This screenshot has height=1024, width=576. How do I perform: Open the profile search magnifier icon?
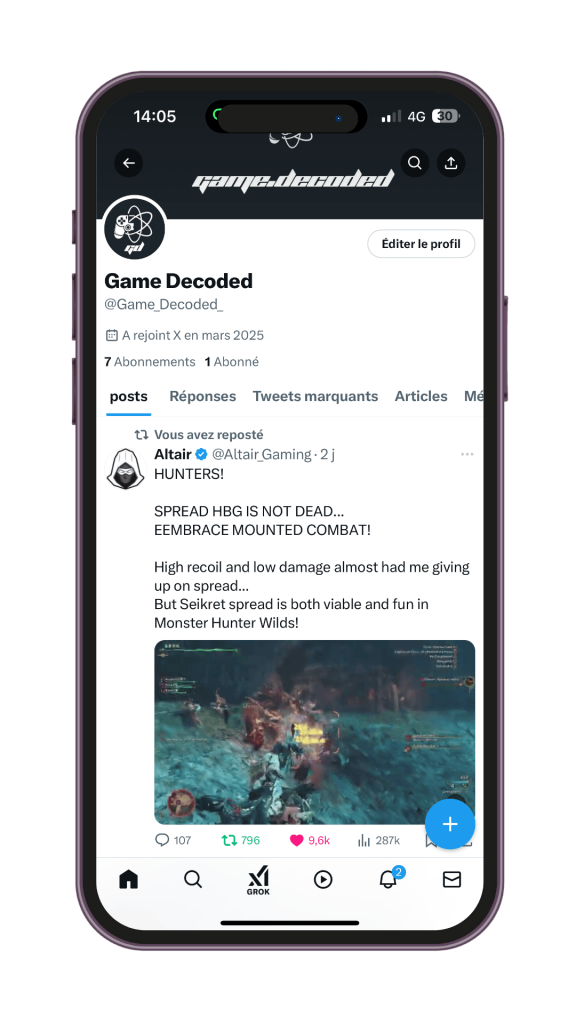click(x=415, y=163)
